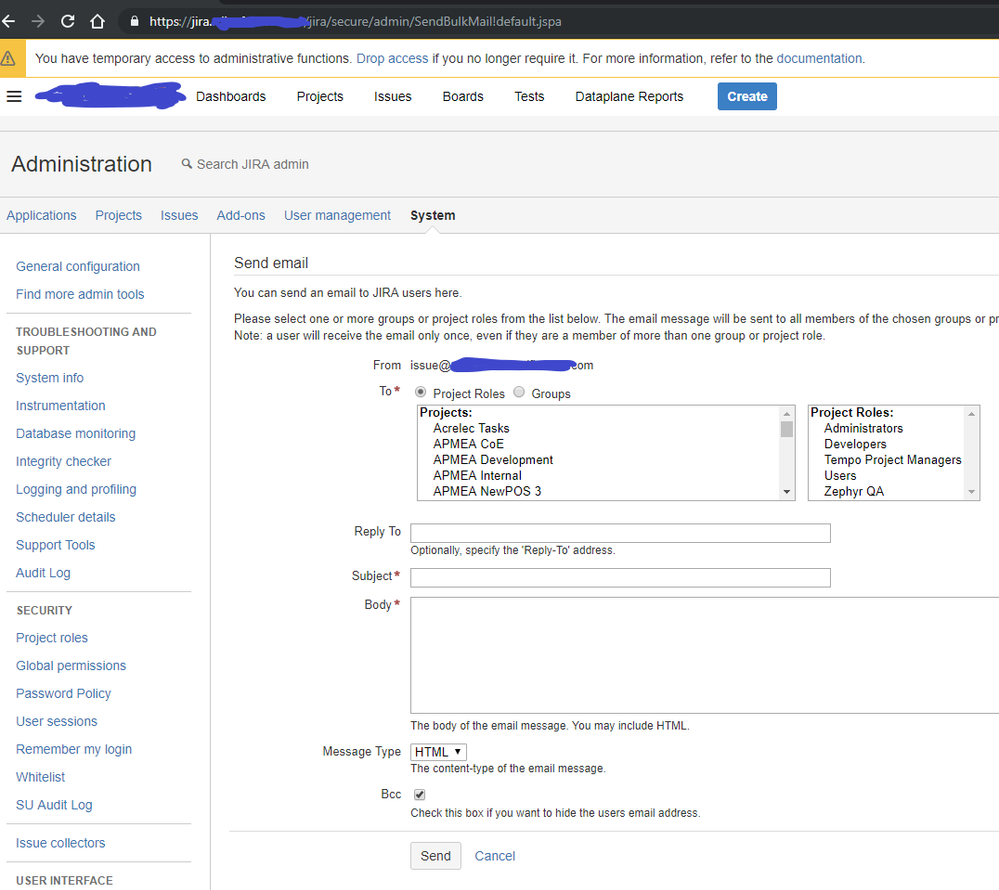Click the Drop access link

(392, 59)
